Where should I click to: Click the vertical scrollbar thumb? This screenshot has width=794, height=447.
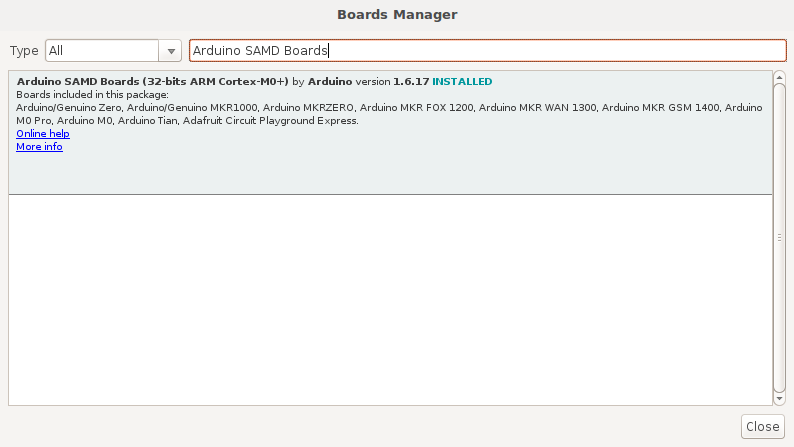[x=779, y=237]
